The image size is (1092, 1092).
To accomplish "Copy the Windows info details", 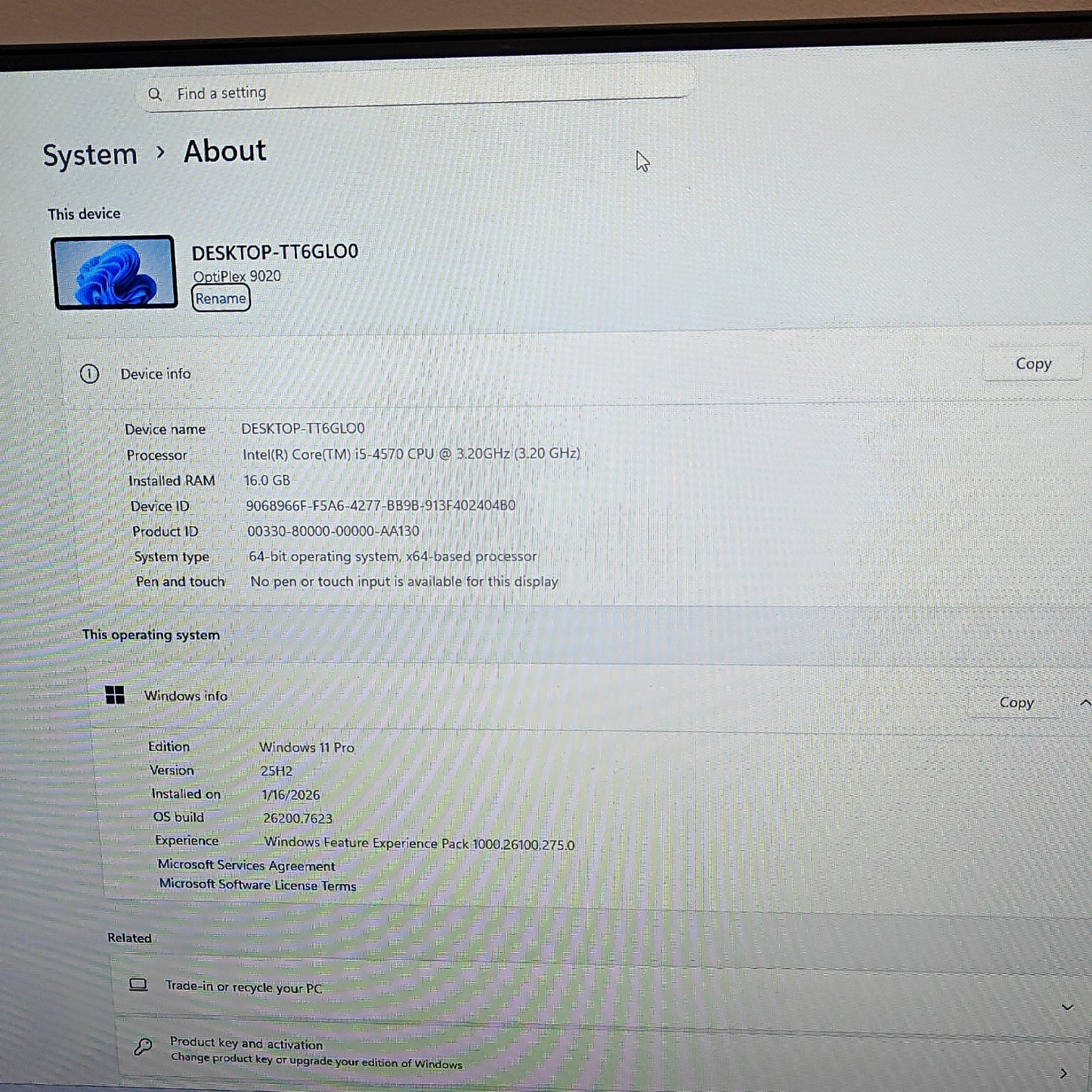I will [x=1016, y=703].
